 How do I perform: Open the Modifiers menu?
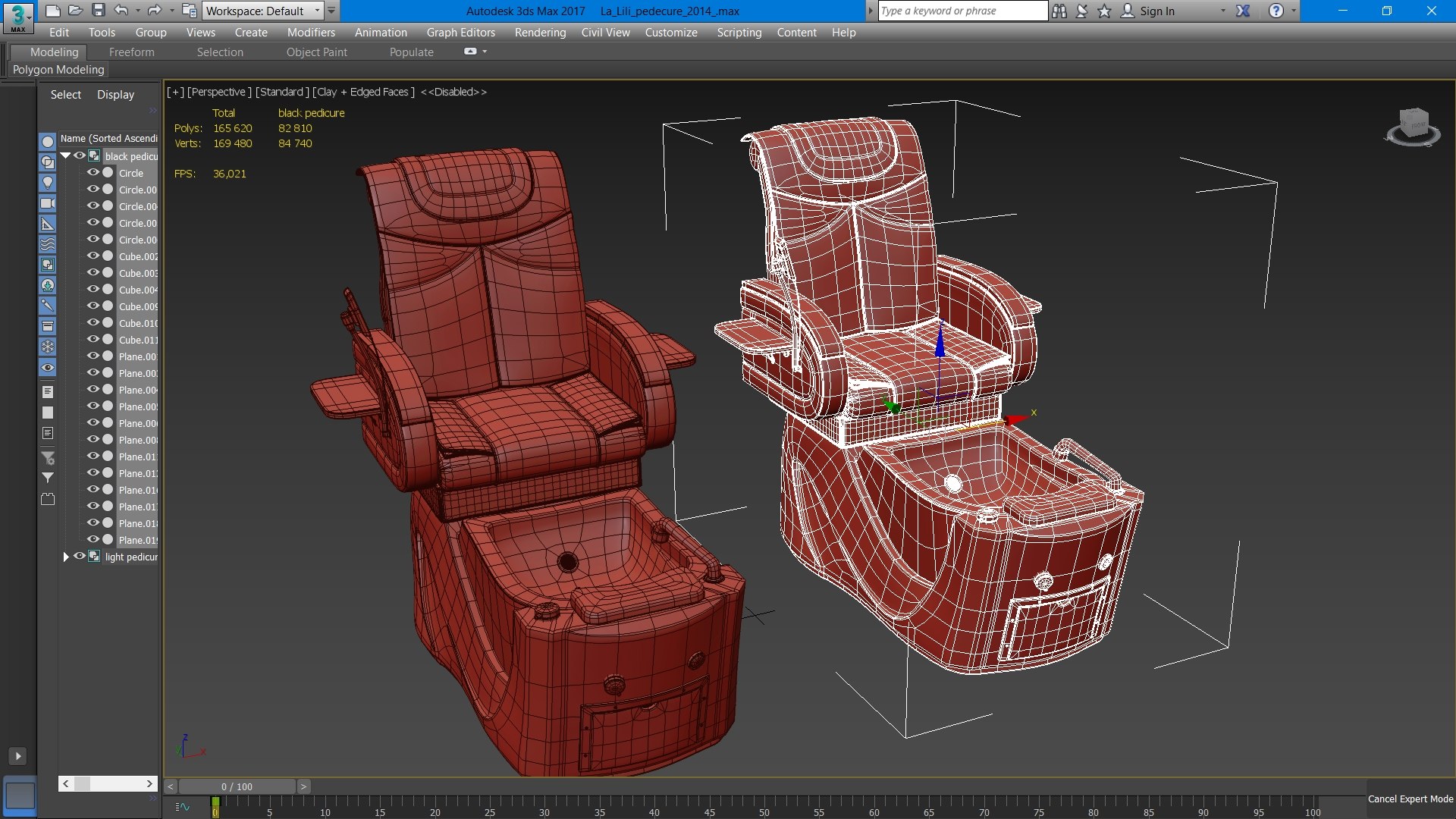point(311,32)
